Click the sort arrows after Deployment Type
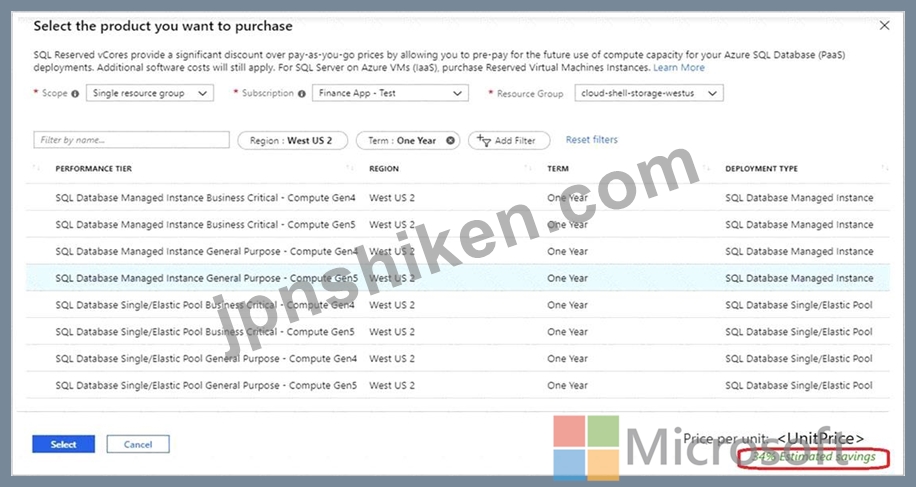Image resolution: width=916 pixels, height=487 pixels. pos(884,168)
